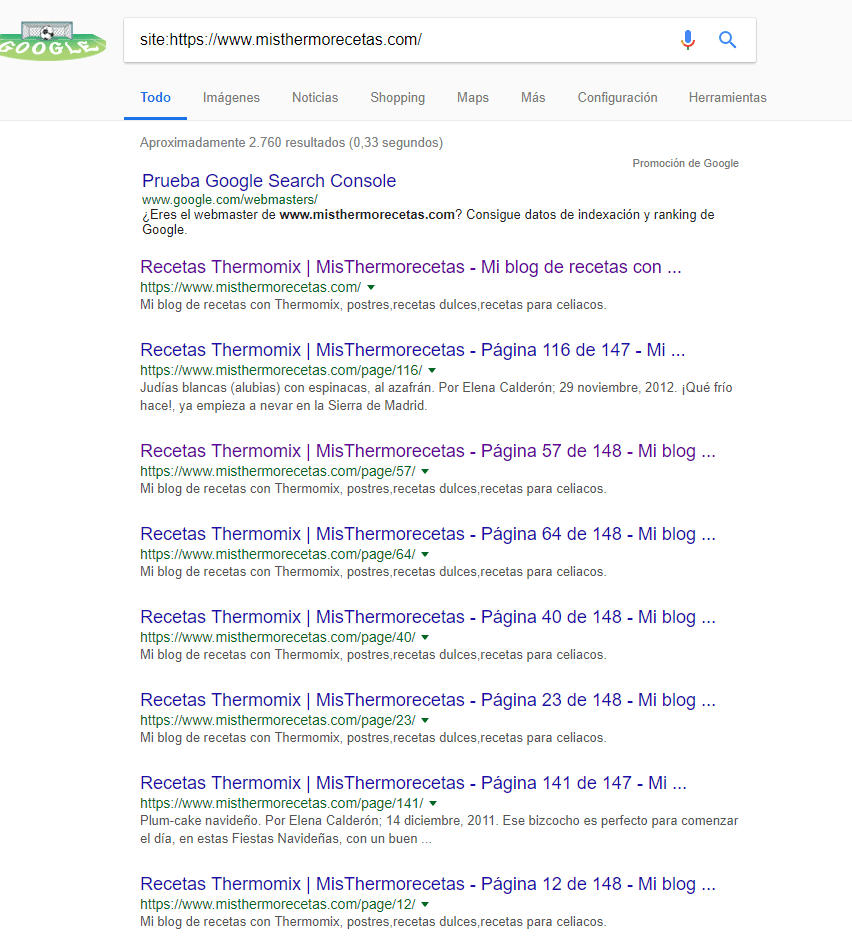852x944 pixels.
Task: Open result Página 12 de 148
Action: point(428,884)
